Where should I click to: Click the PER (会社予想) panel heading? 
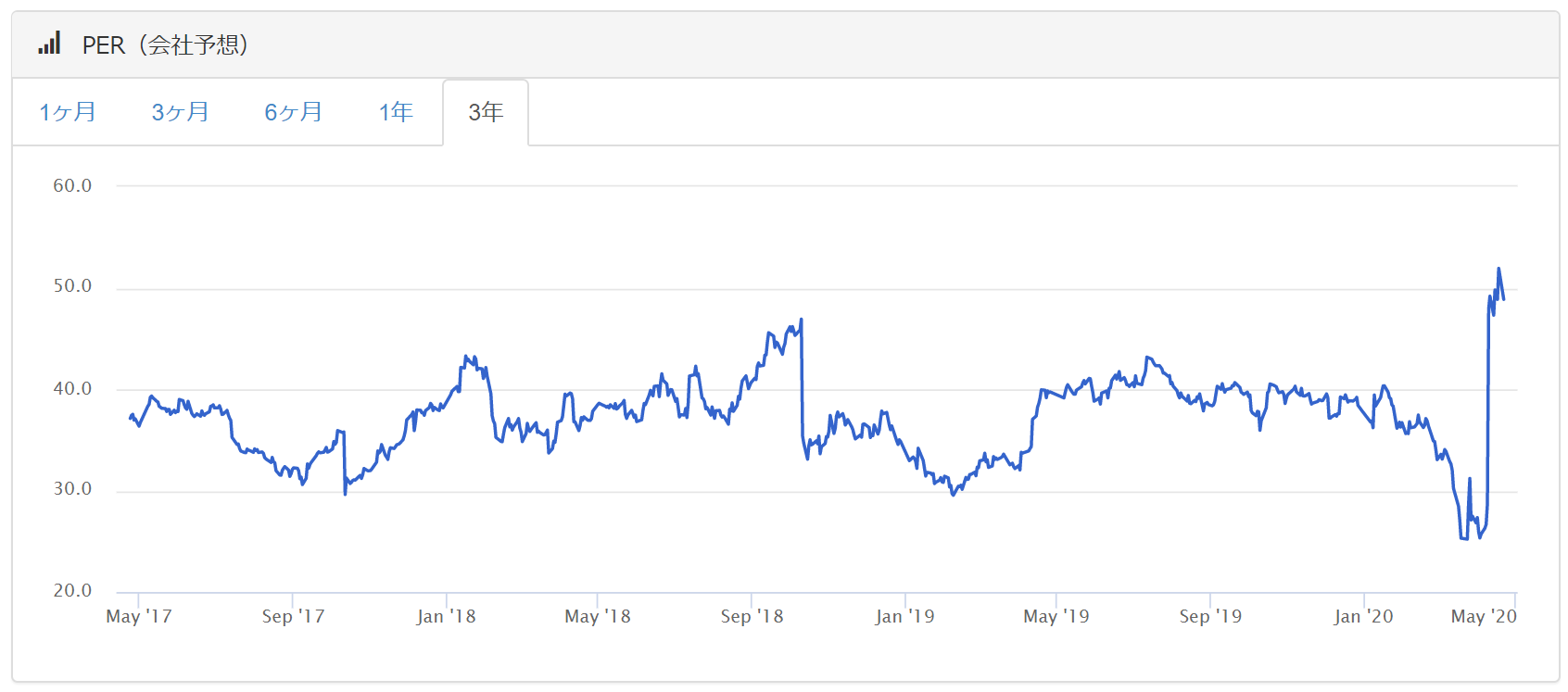pos(165,44)
